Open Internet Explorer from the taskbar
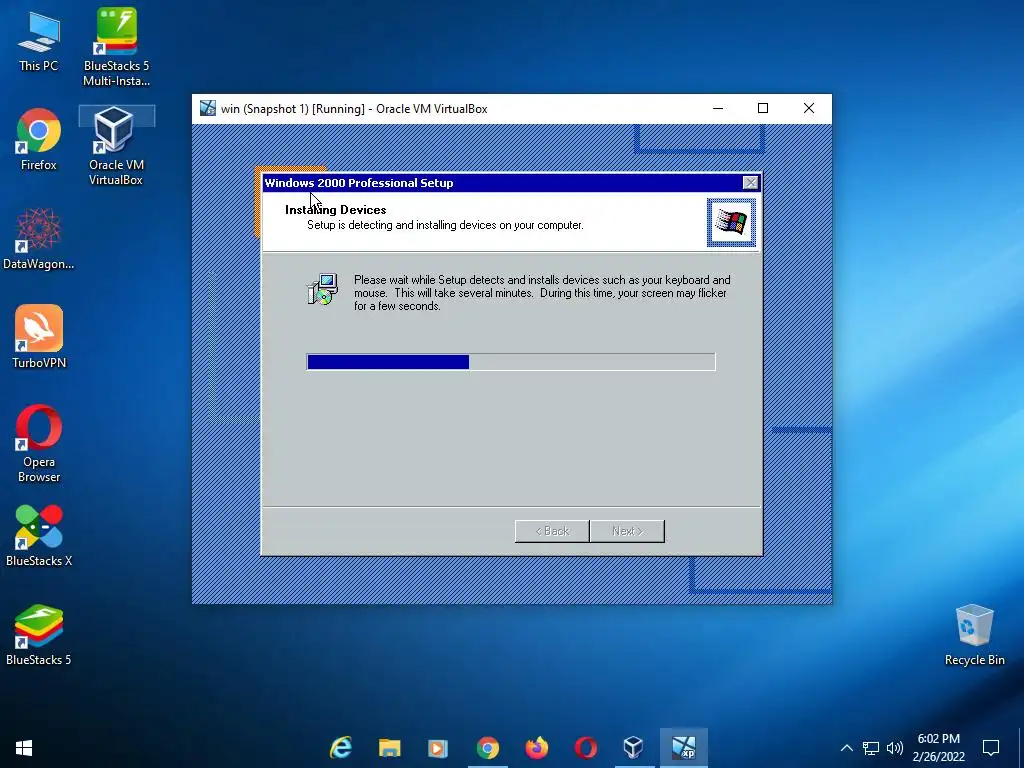The image size is (1024, 768). [340, 748]
